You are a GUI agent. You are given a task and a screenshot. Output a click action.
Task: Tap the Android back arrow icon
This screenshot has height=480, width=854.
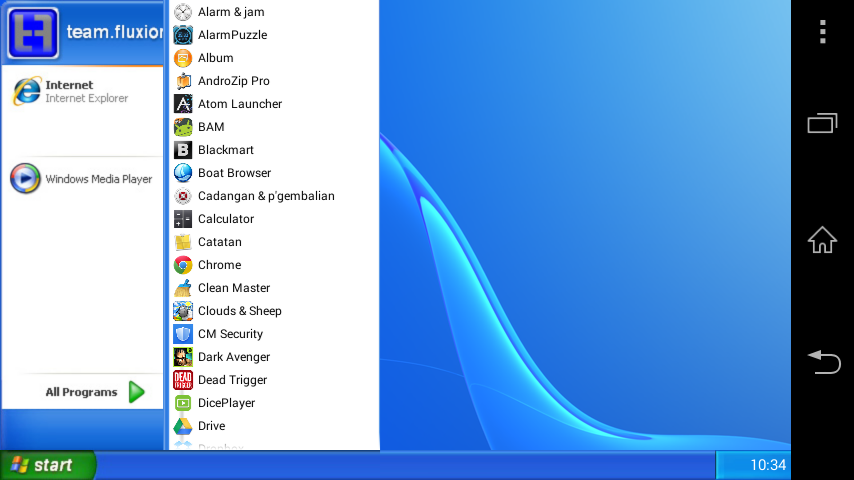[824, 362]
